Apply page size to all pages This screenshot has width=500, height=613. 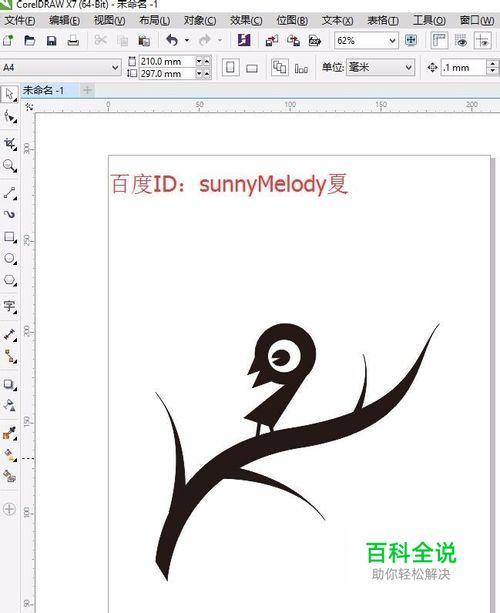pyautogui.click(x=280, y=68)
